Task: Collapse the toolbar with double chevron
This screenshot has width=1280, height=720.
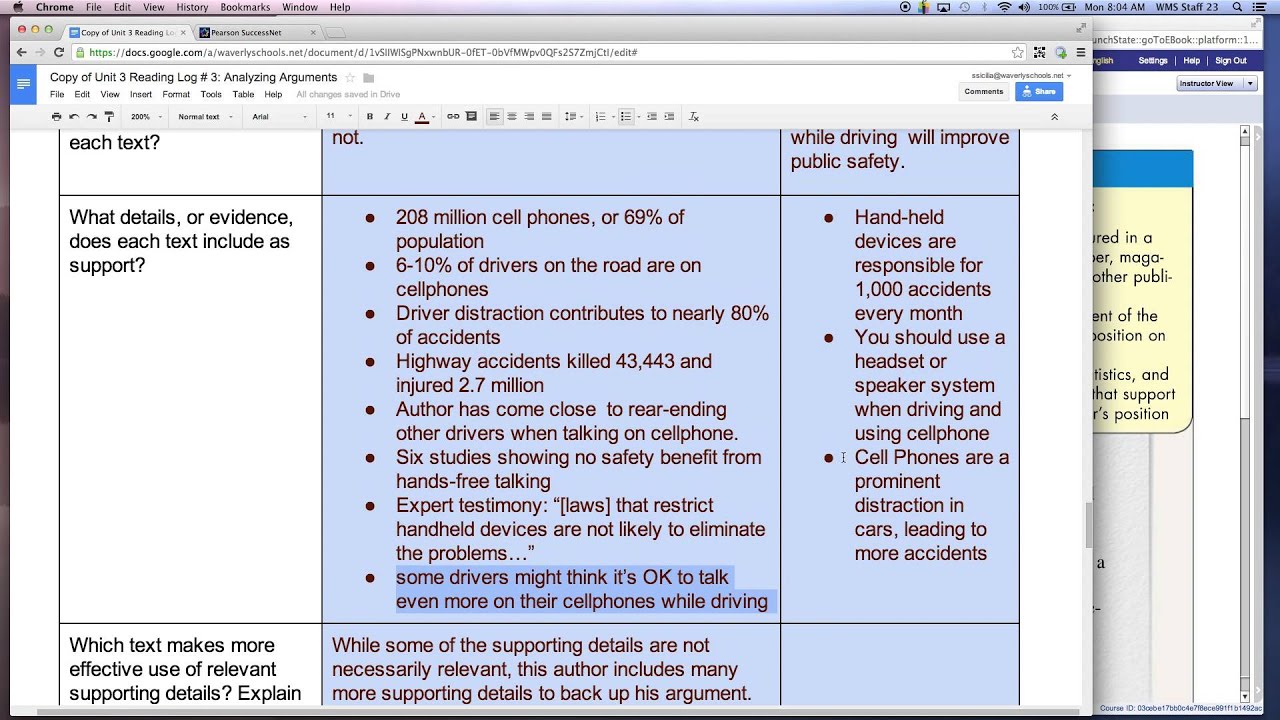Action: [1054, 117]
